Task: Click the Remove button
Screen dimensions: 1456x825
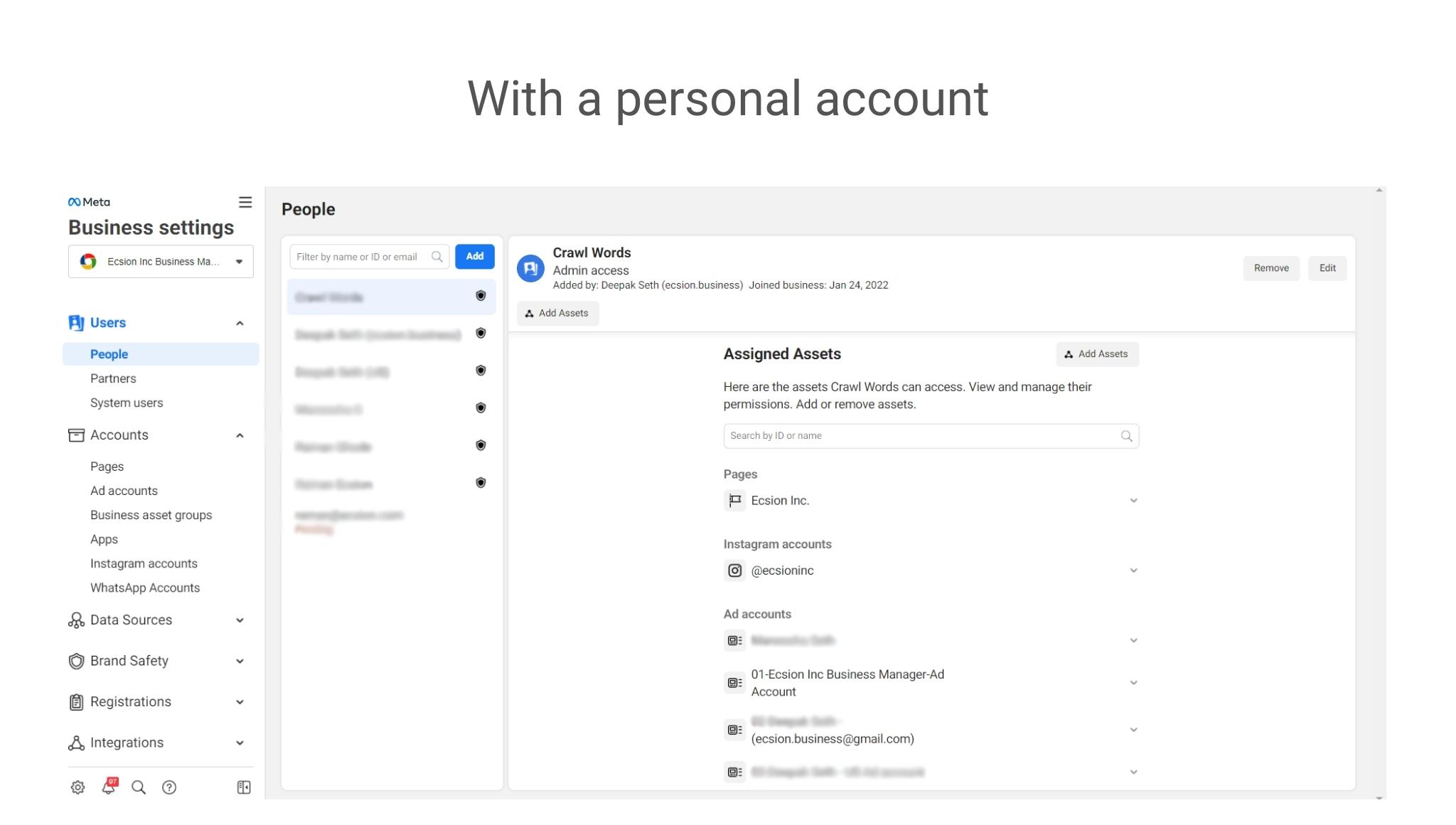Action: (x=1271, y=268)
